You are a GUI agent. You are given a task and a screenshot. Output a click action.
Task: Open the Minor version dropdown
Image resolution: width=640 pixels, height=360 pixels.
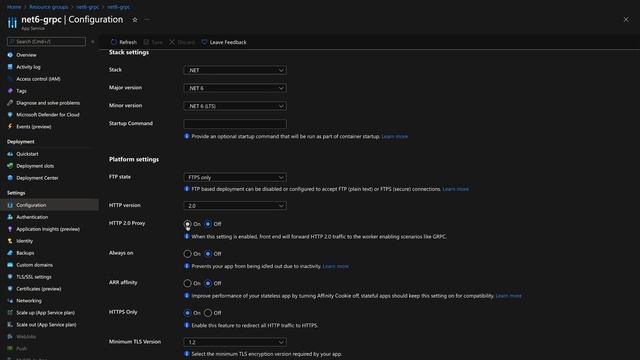pyautogui.click(x=235, y=106)
